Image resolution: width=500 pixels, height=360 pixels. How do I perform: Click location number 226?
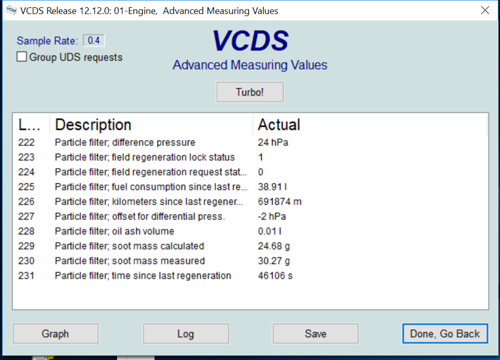(26, 202)
